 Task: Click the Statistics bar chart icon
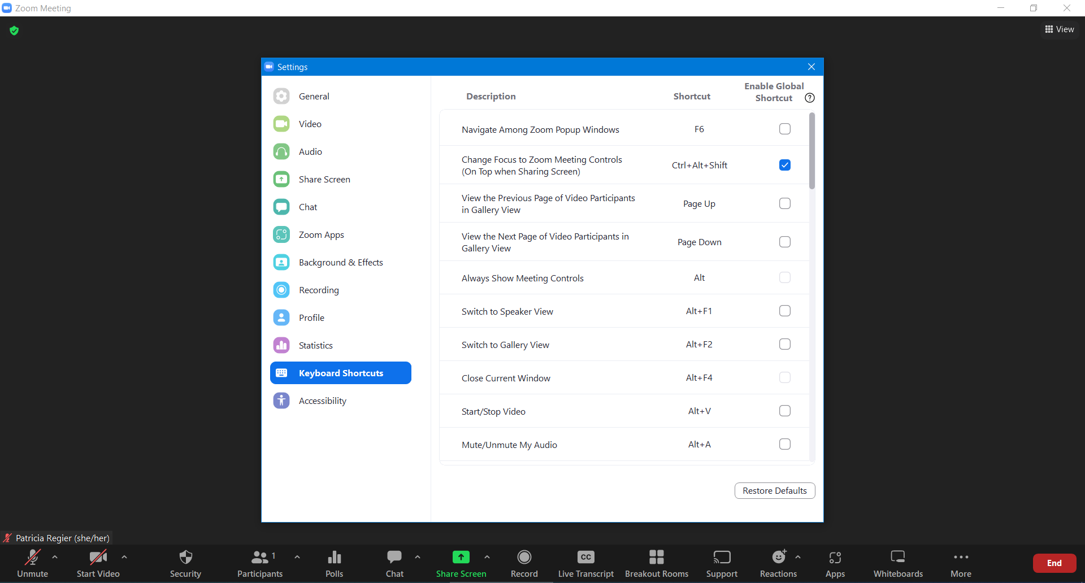[281, 345]
